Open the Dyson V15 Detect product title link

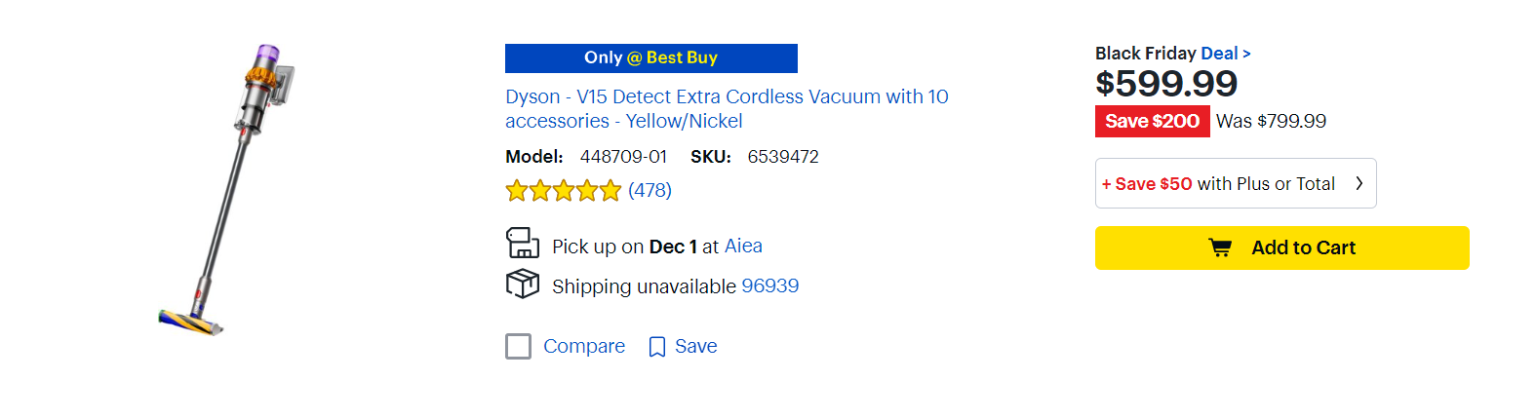pos(726,109)
